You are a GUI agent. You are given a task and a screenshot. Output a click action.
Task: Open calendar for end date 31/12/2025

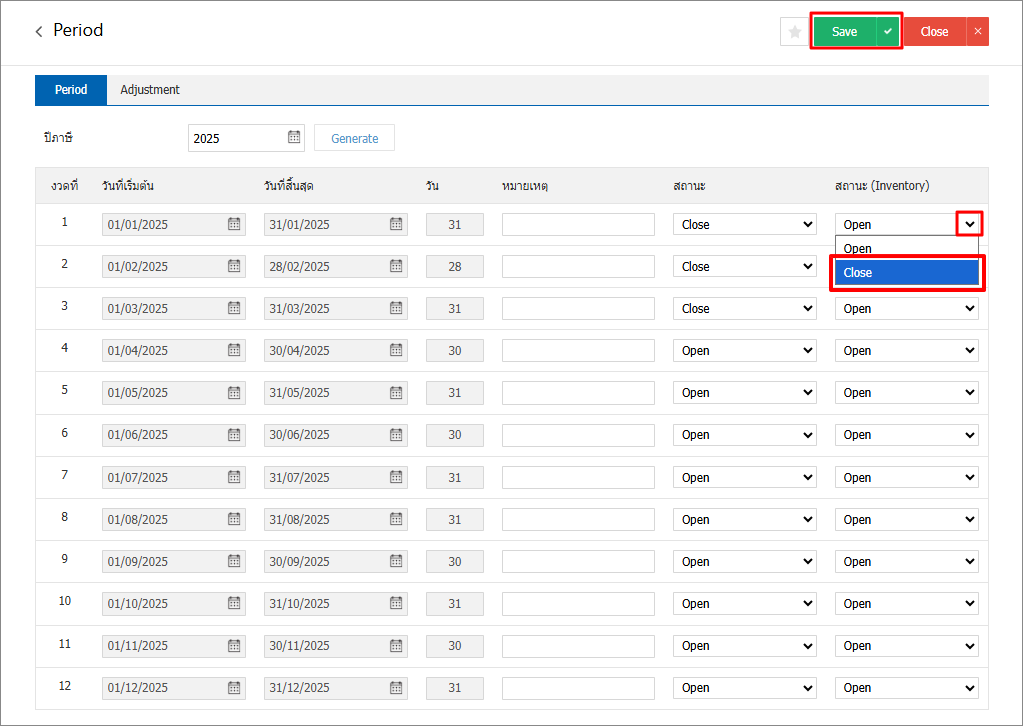click(396, 688)
